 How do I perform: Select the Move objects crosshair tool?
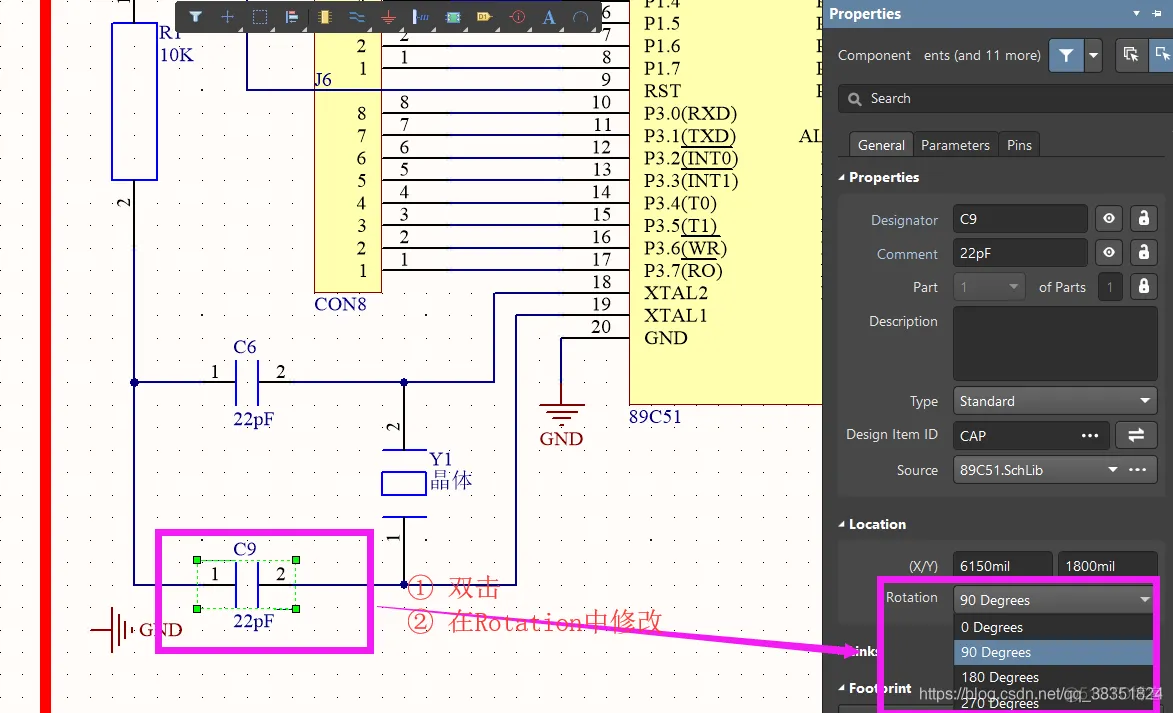click(227, 16)
